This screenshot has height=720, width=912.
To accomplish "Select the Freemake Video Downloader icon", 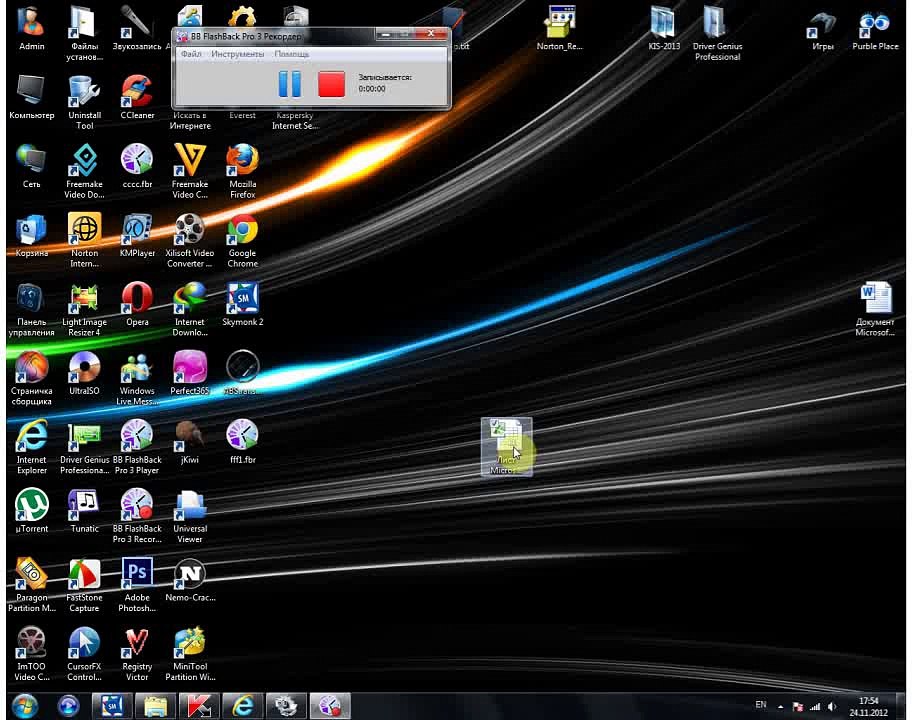I will tap(84, 171).
